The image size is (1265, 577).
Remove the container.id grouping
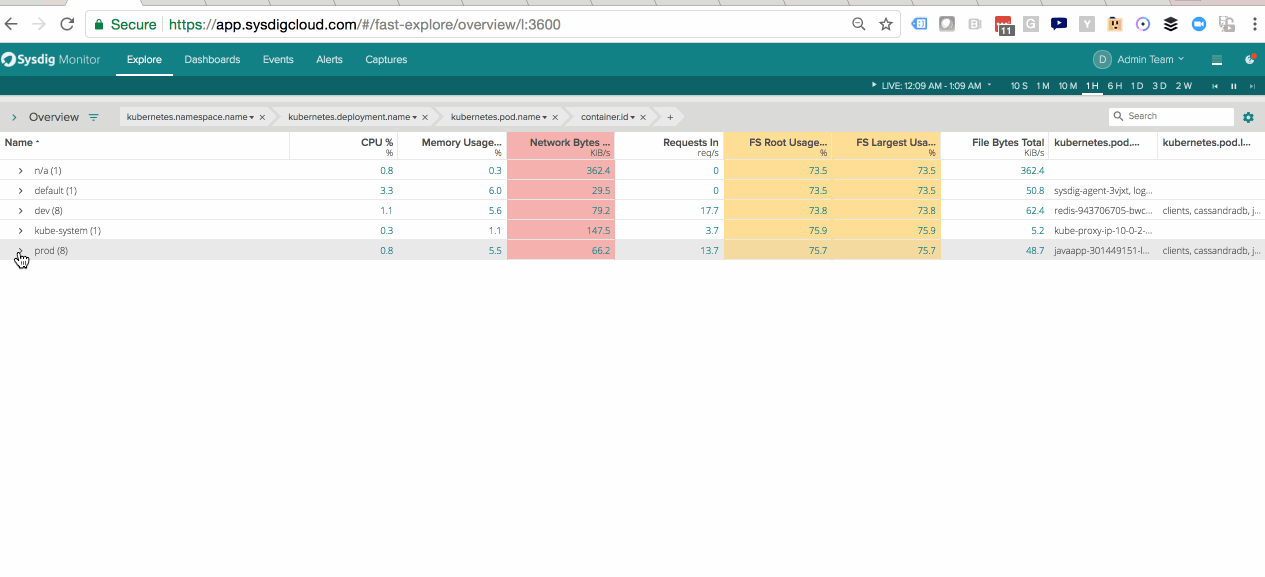[x=643, y=117]
